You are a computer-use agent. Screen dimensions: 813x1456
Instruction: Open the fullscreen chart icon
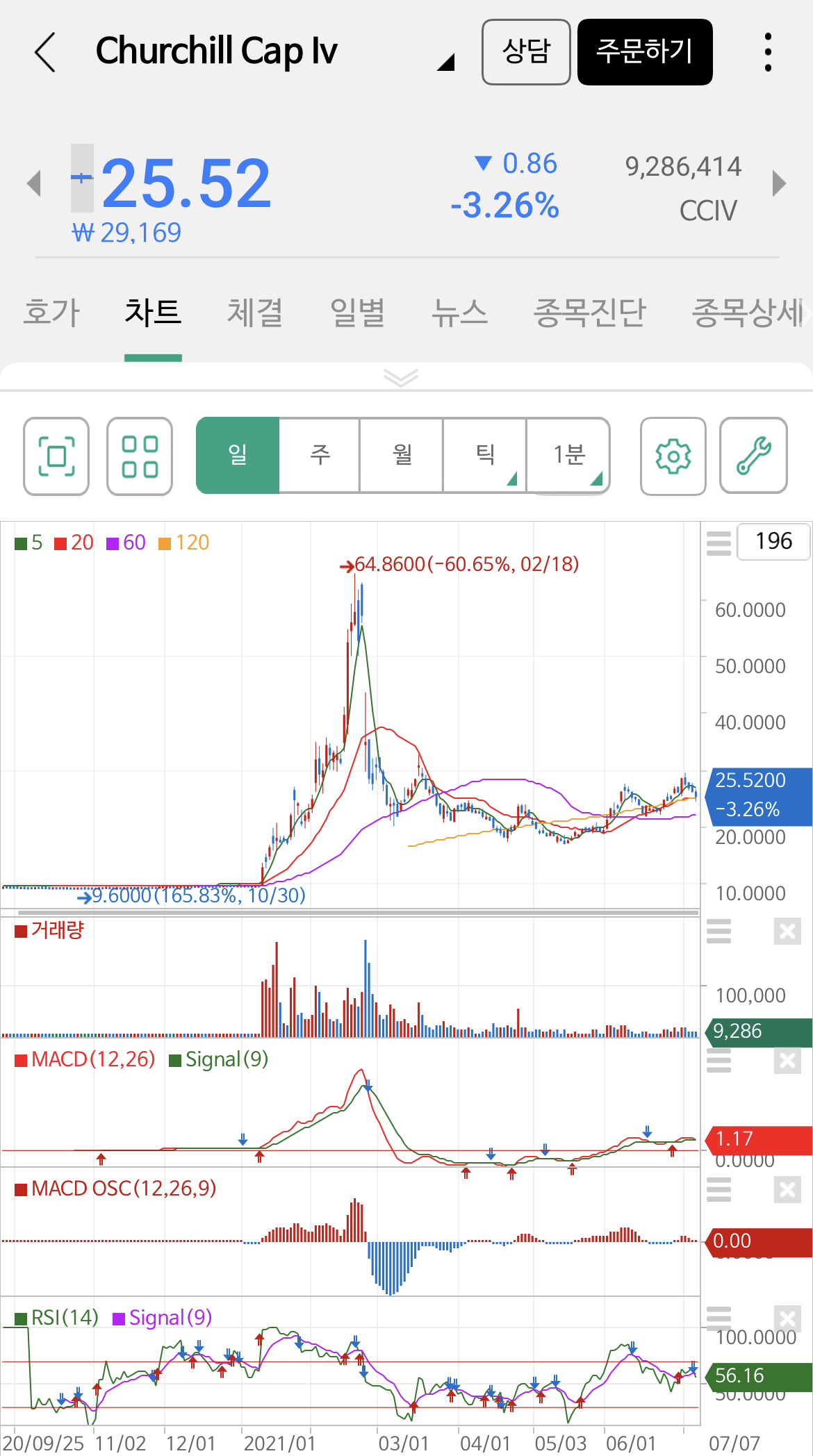pos(56,456)
